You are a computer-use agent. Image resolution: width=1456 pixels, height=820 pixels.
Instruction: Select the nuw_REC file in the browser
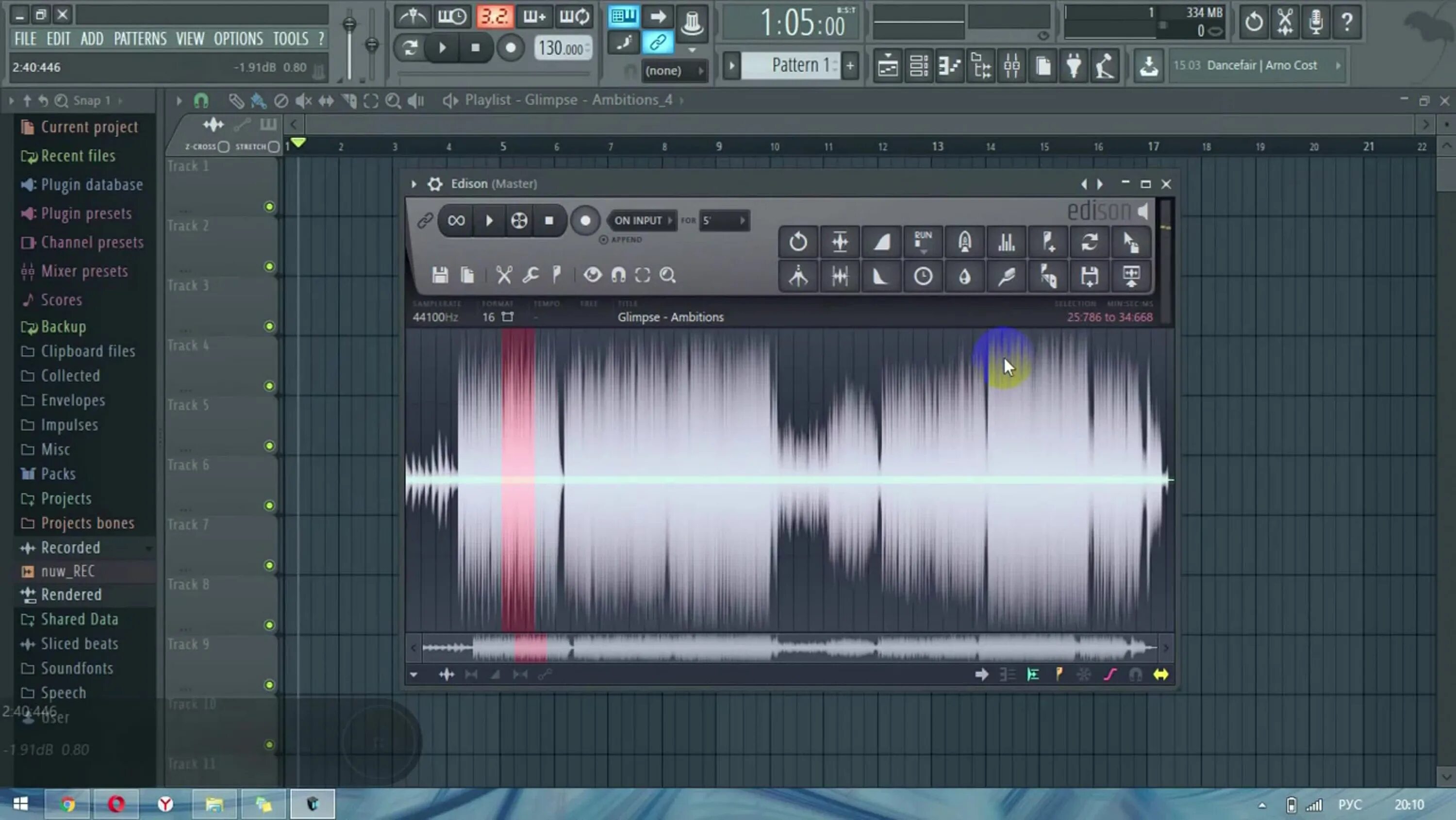tap(67, 572)
